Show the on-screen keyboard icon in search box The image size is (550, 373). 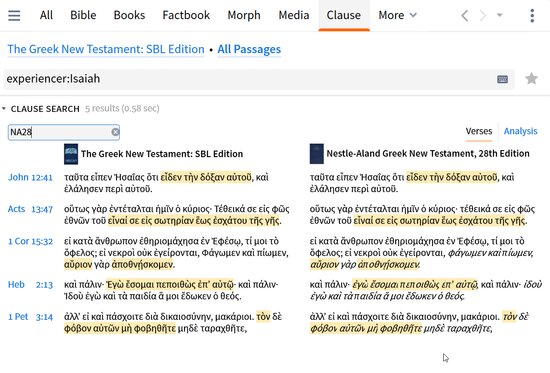pos(502,79)
